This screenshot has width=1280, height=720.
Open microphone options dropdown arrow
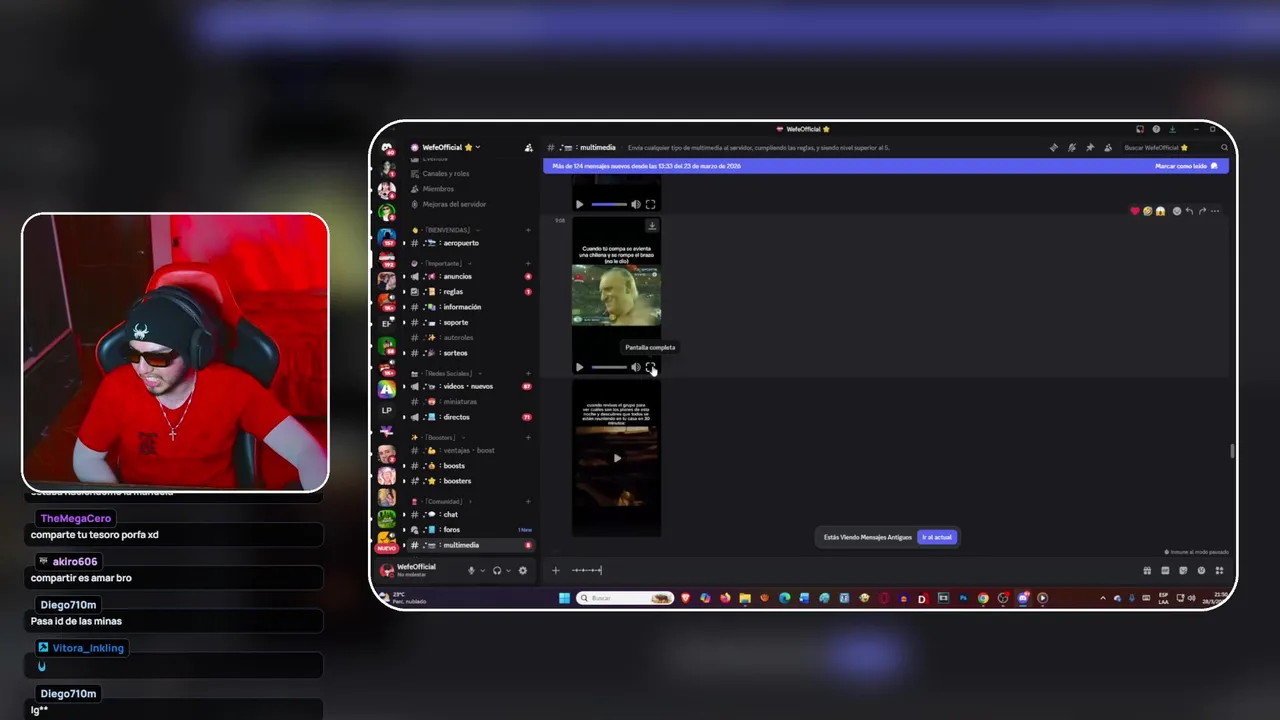tap(483, 570)
